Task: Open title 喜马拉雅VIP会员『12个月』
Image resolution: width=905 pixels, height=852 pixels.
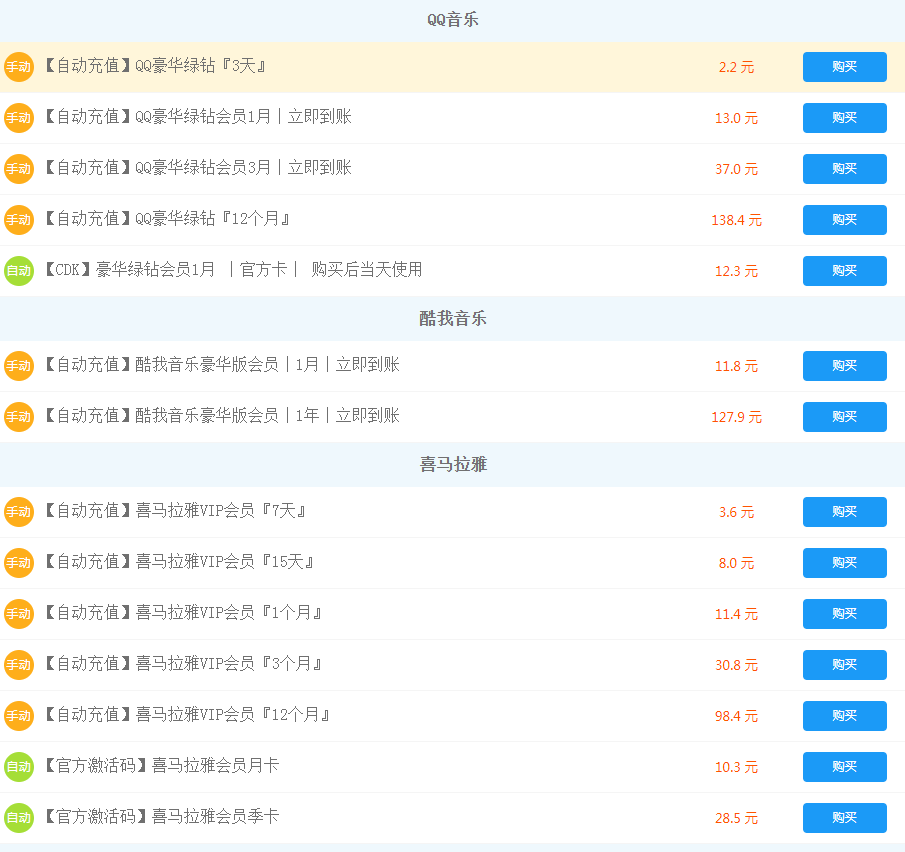Action: pyautogui.click(x=188, y=715)
